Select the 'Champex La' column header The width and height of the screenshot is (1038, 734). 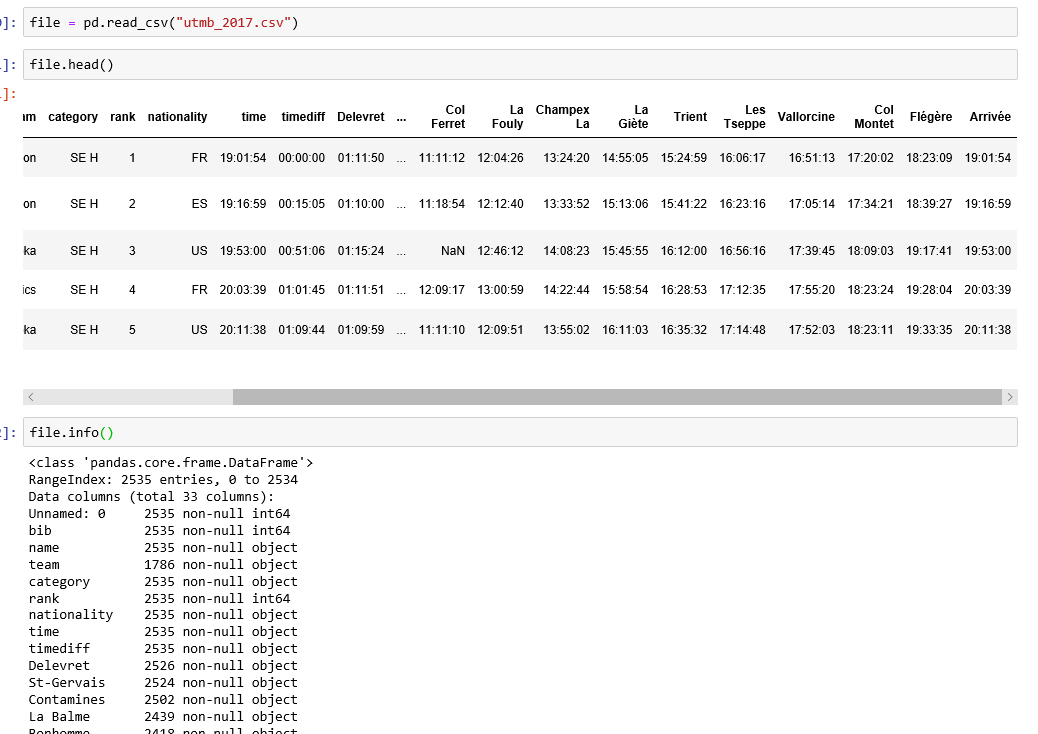(x=563, y=116)
